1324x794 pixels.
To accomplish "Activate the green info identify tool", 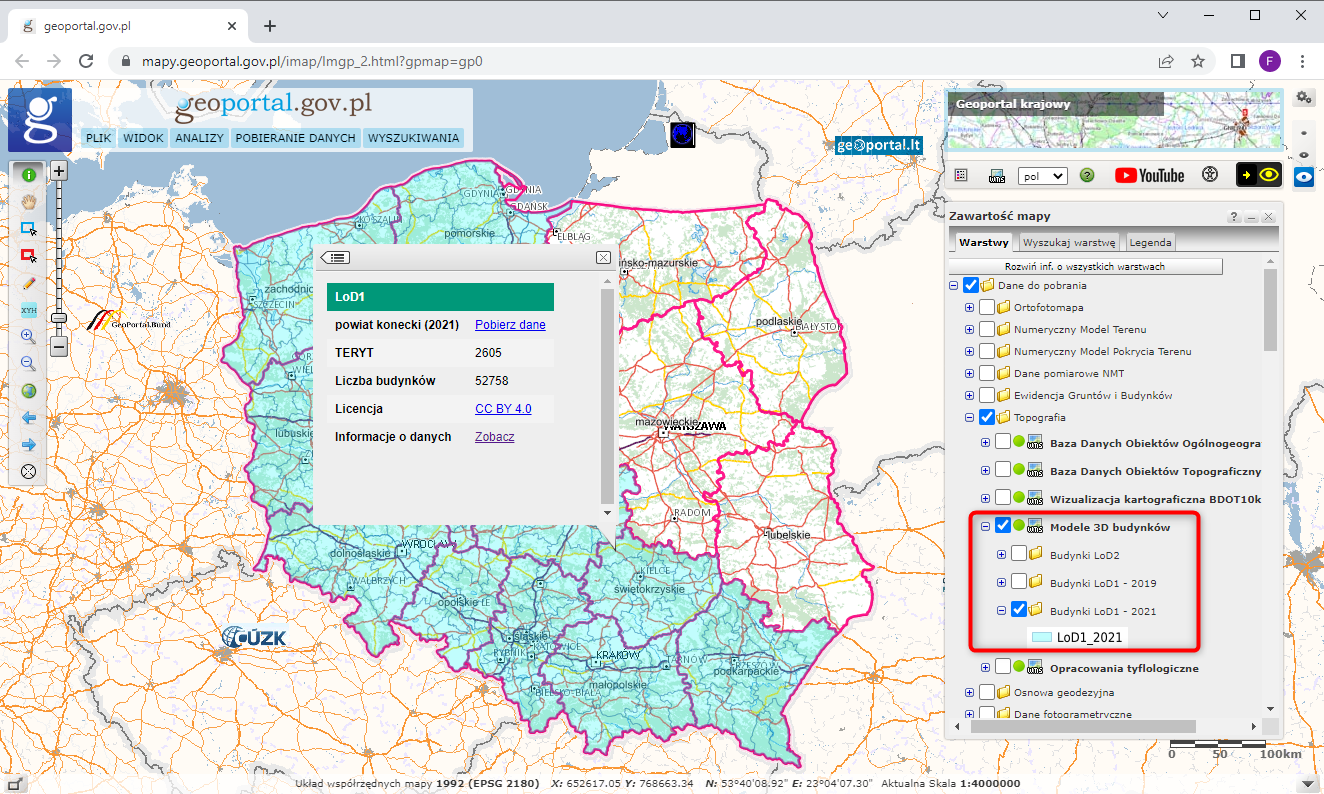I will tap(29, 175).
